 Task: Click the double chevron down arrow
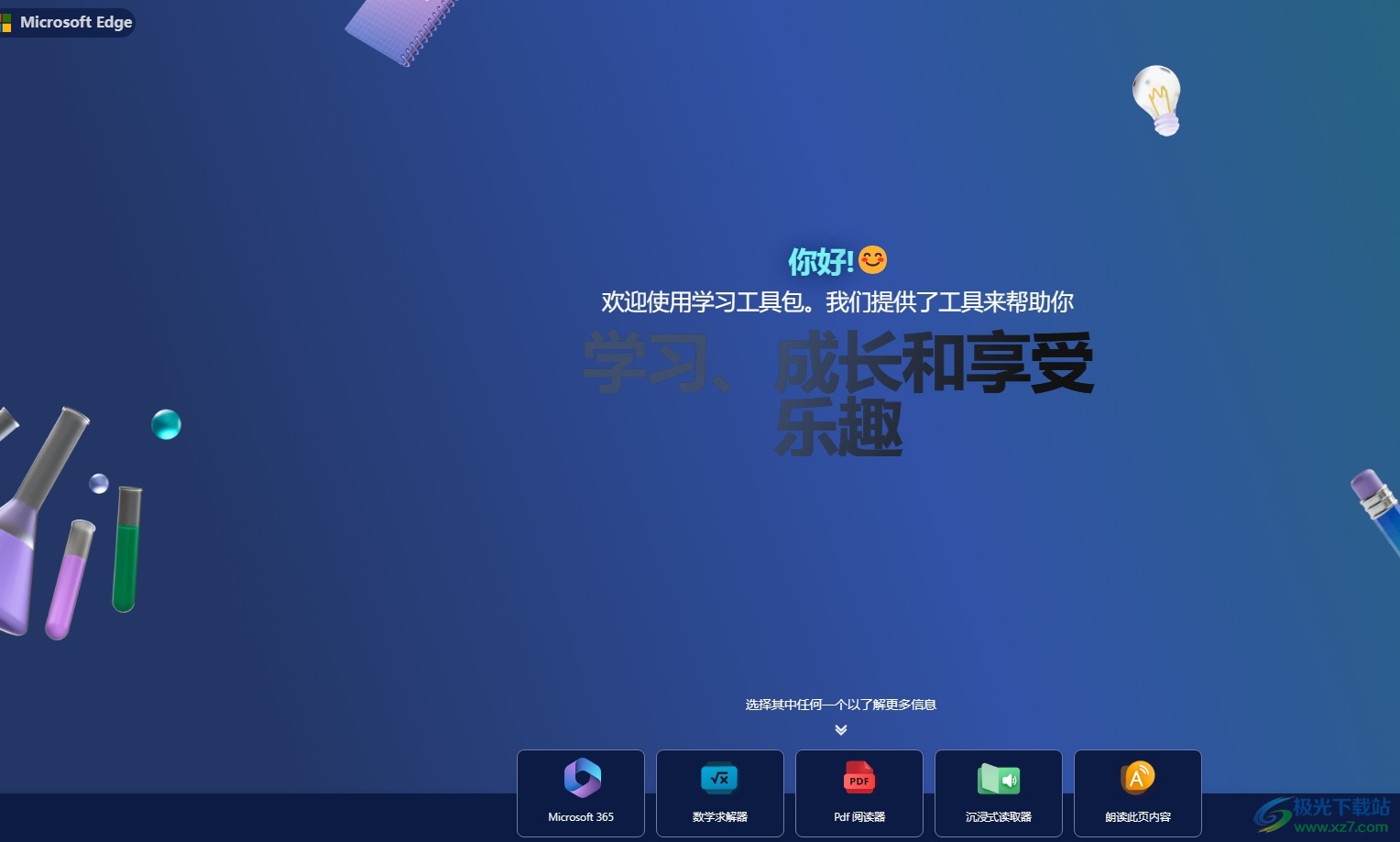(x=841, y=730)
